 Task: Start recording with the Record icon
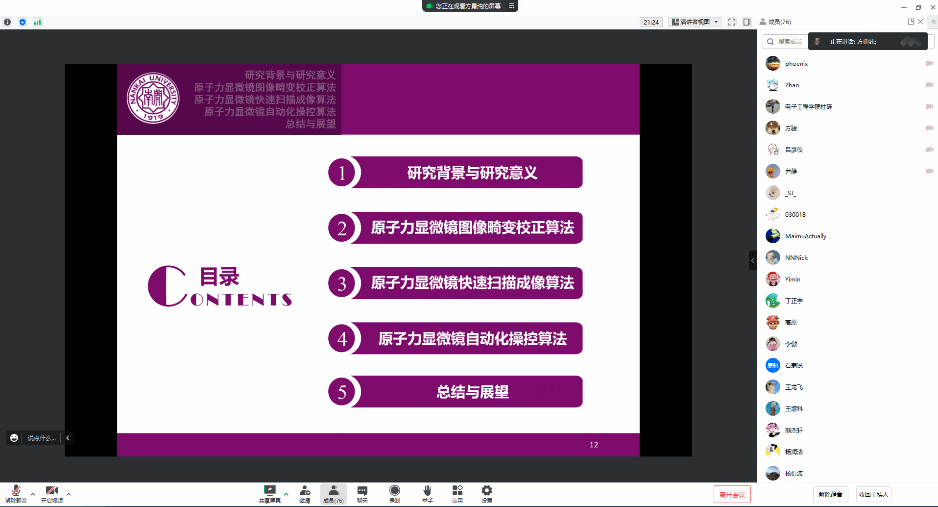tap(395, 492)
